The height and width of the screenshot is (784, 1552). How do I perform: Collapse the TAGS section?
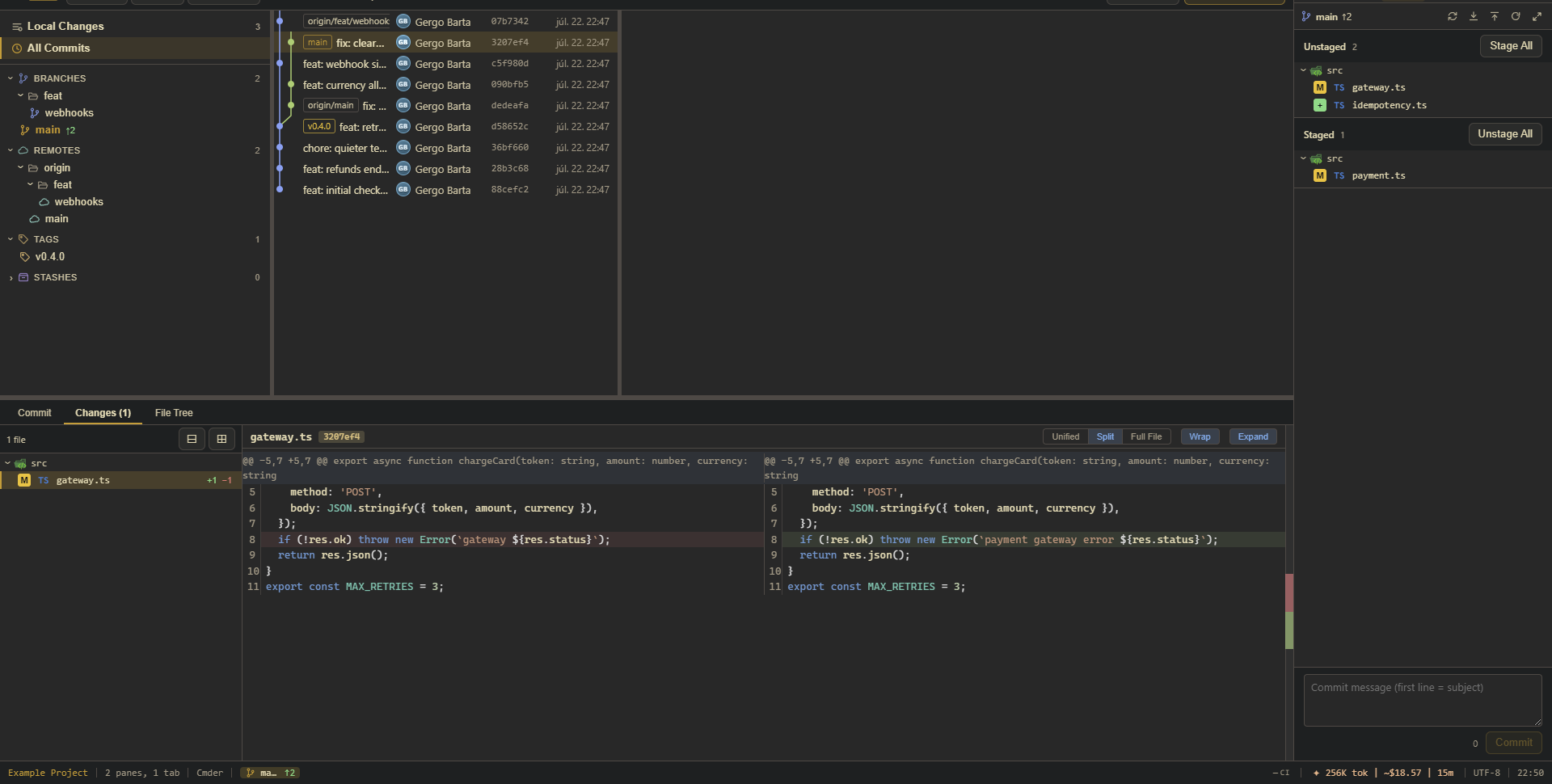click(x=11, y=239)
